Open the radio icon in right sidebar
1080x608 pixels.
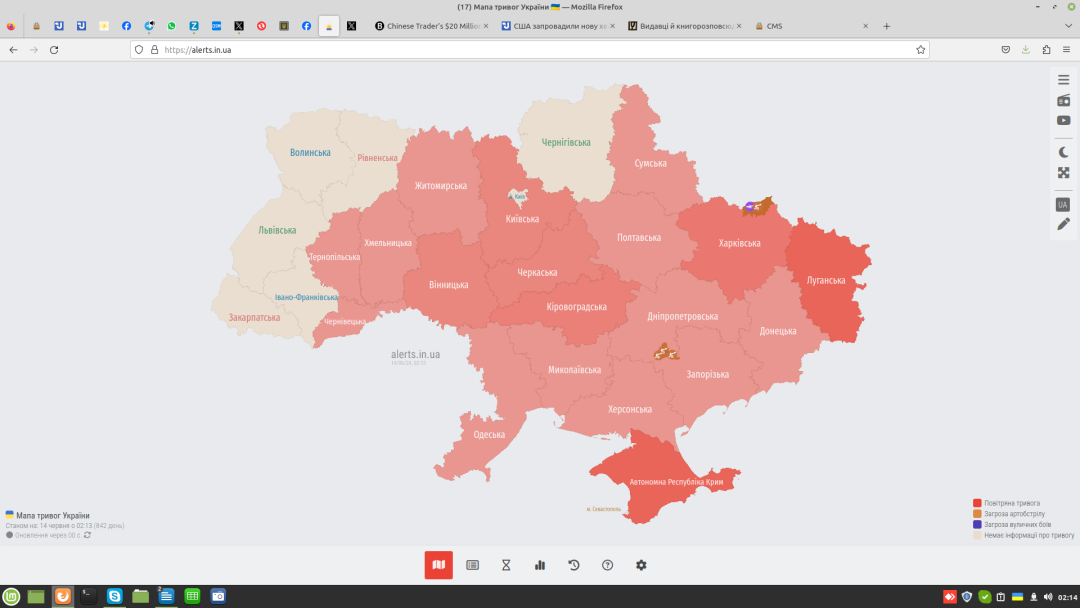tap(1063, 100)
